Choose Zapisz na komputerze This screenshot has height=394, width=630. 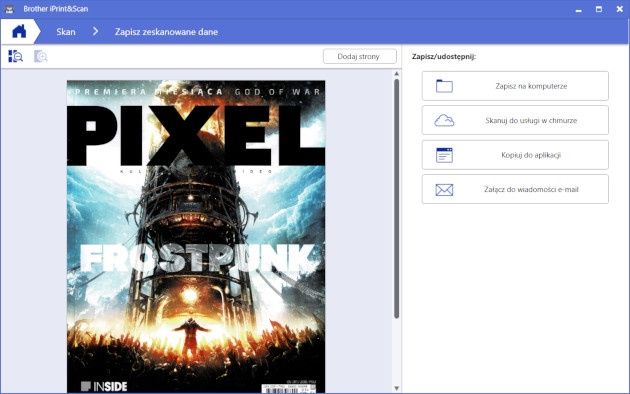point(515,86)
